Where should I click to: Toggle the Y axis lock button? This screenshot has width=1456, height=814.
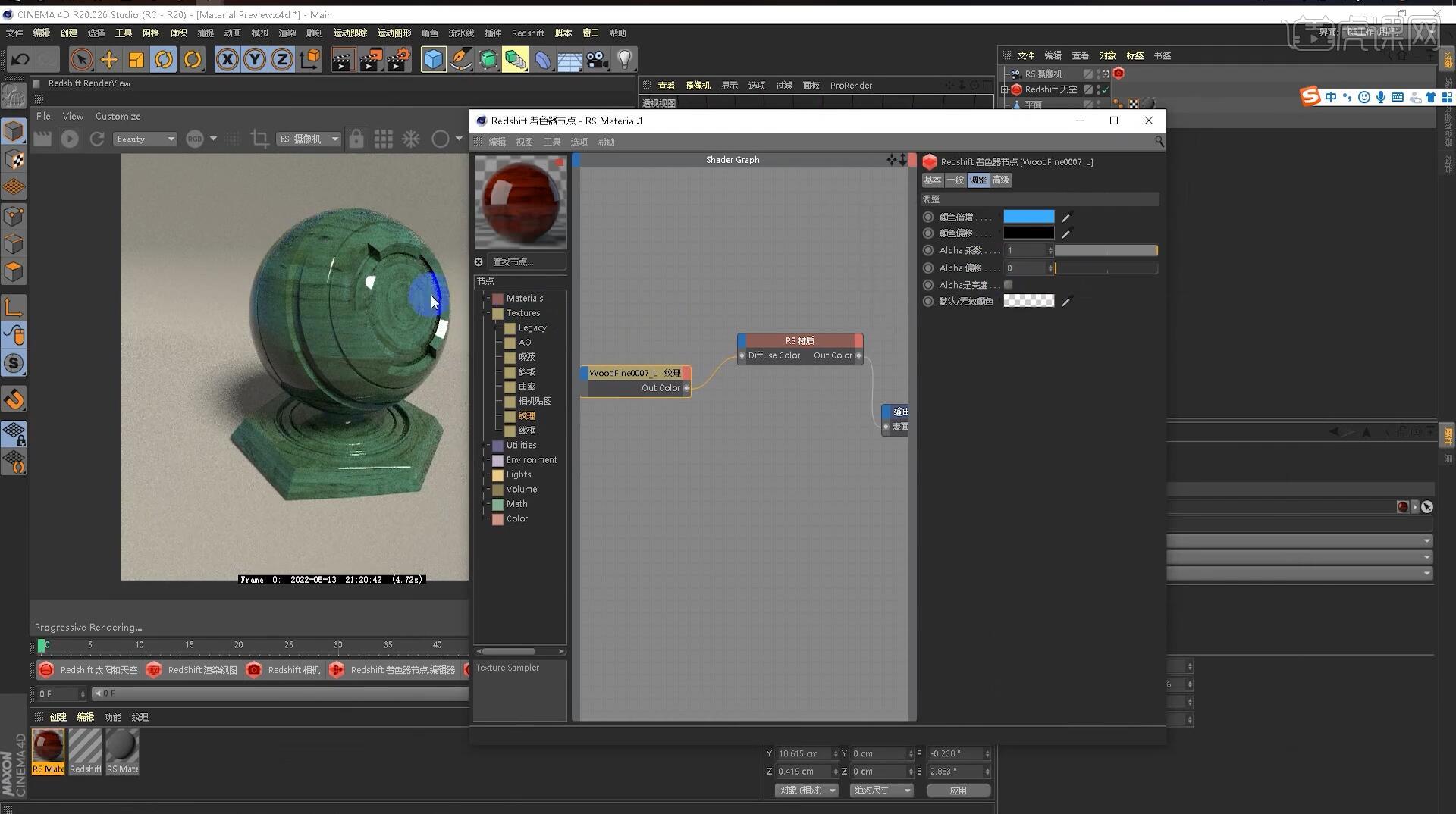[255, 59]
